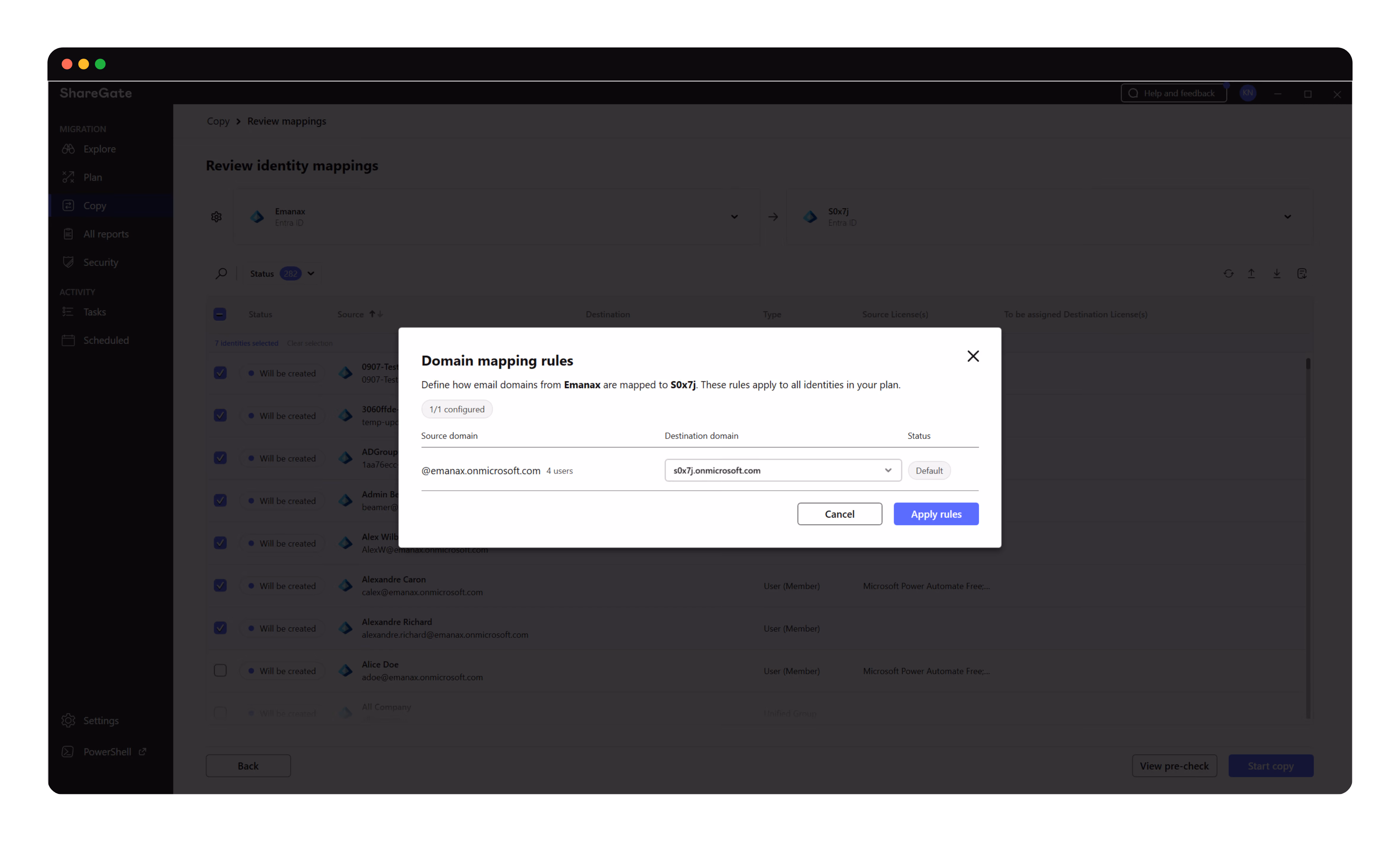The width and height of the screenshot is (1400, 842).
Task: Open the Plan section
Action: pos(93,177)
